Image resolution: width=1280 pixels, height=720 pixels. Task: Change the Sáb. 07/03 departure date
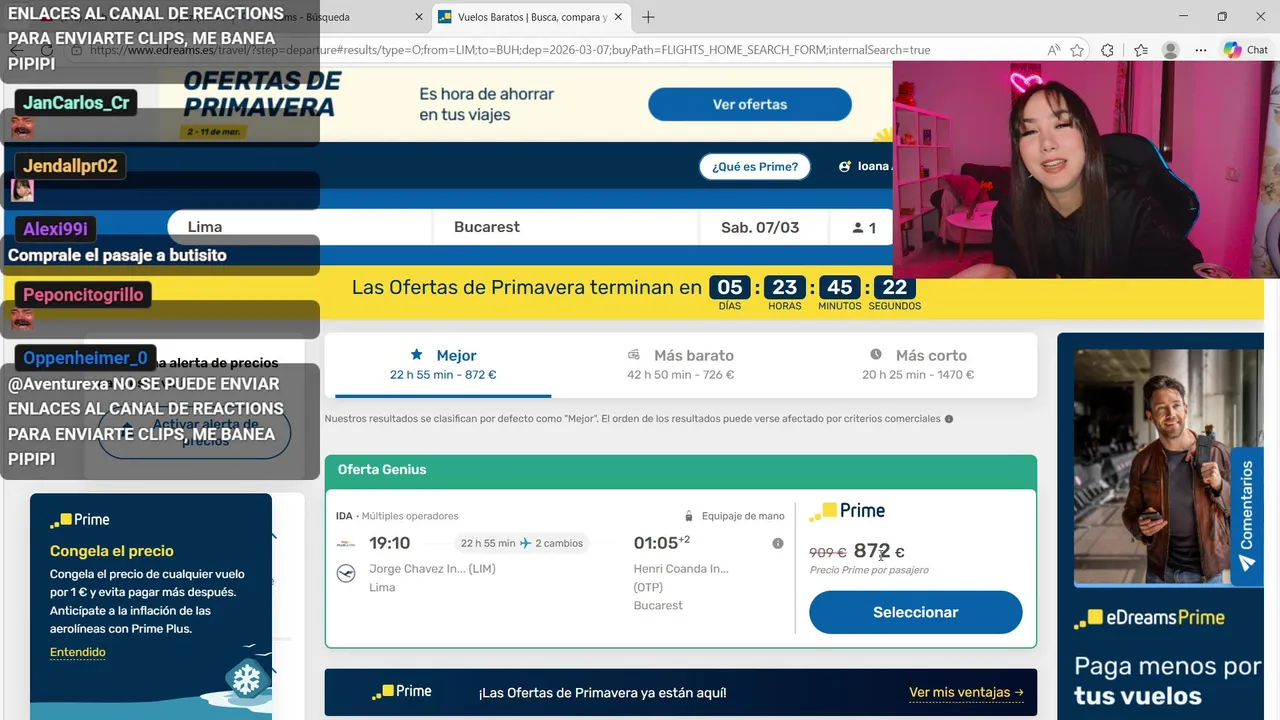coord(763,227)
